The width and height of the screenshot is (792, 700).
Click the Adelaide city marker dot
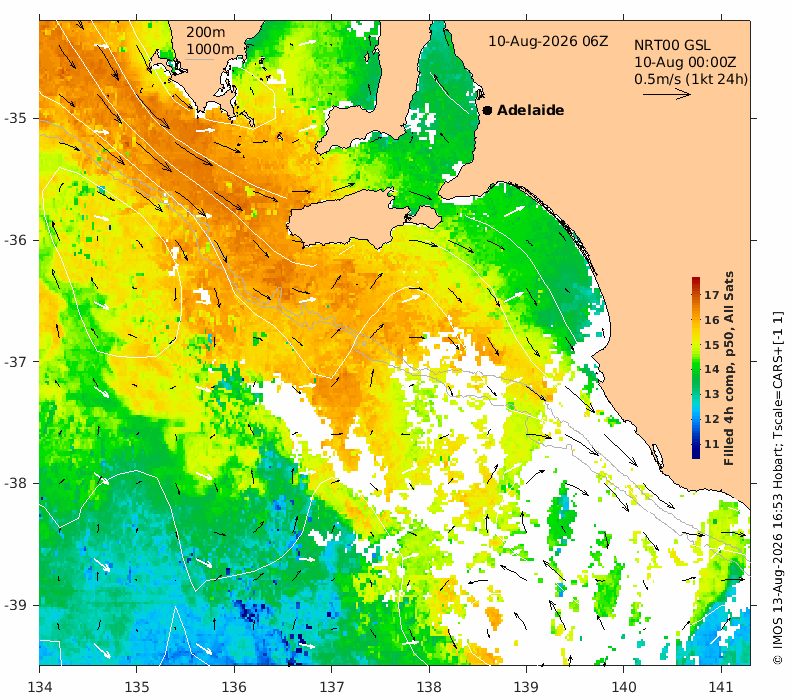click(x=487, y=110)
